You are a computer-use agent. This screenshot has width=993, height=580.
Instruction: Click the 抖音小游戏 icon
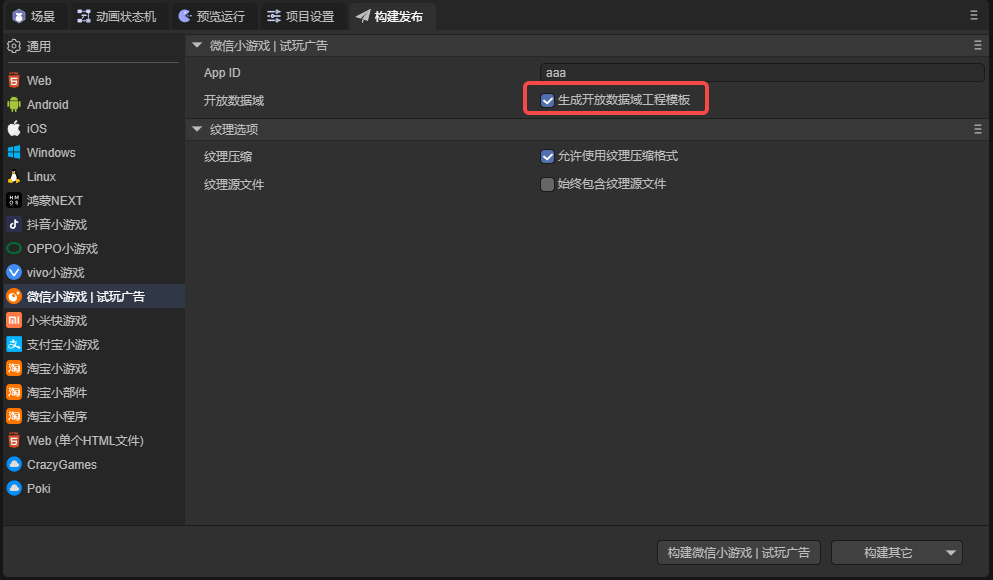[x=14, y=225]
